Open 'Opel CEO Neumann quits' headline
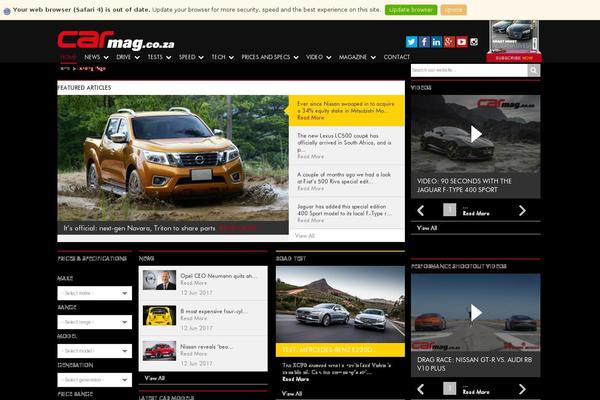 (218, 276)
